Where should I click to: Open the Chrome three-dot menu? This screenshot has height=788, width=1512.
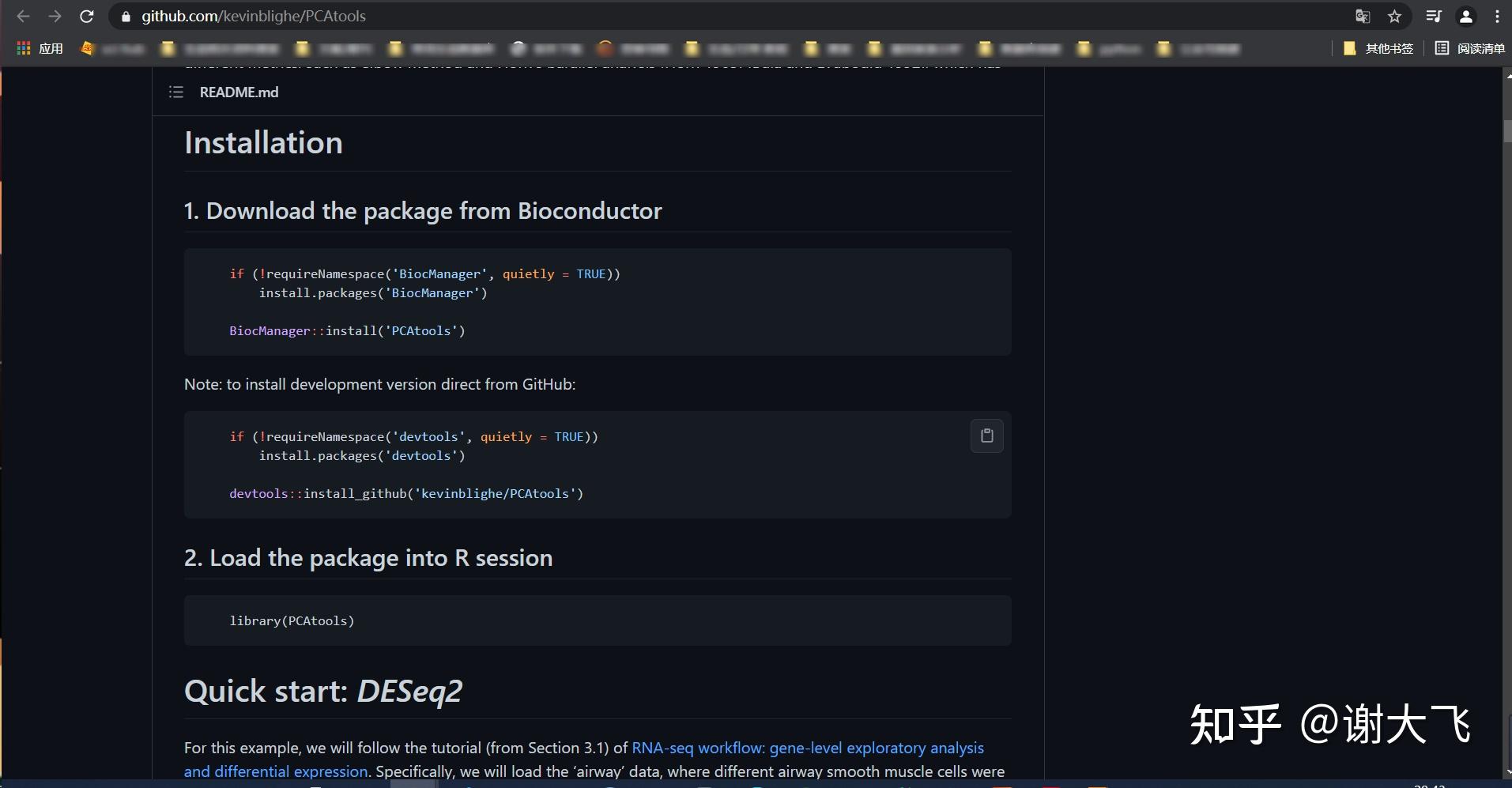(x=1497, y=16)
